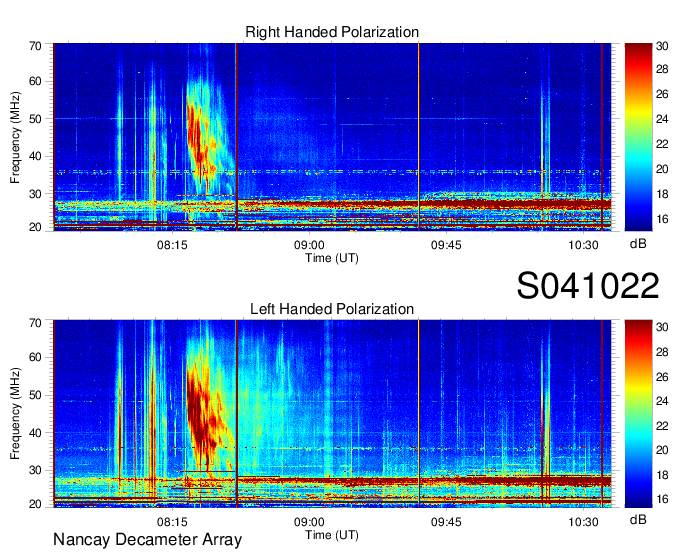Click the 10:30 tick under the Right Handed plot
Viewport: 680px width, 552px height.
tap(583, 245)
